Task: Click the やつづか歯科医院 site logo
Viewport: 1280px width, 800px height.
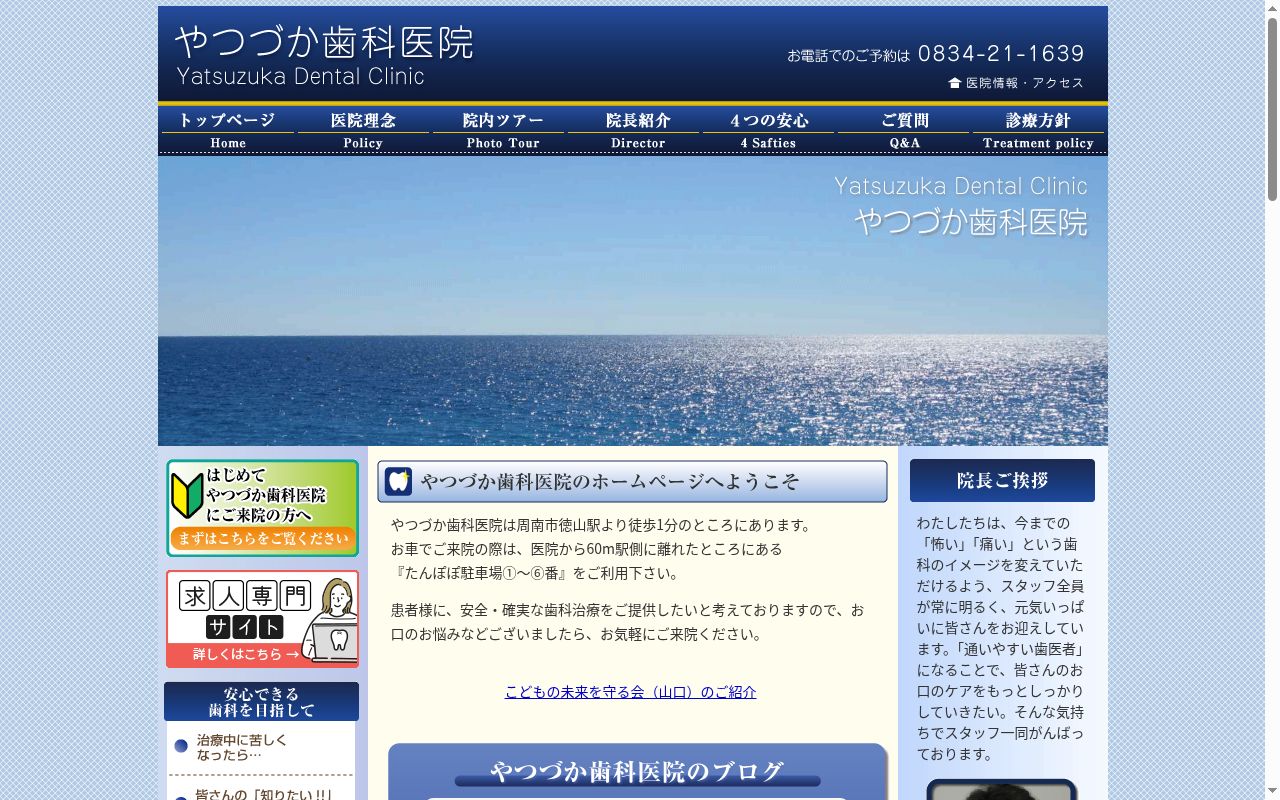Action: pyautogui.click(x=324, y=56)
